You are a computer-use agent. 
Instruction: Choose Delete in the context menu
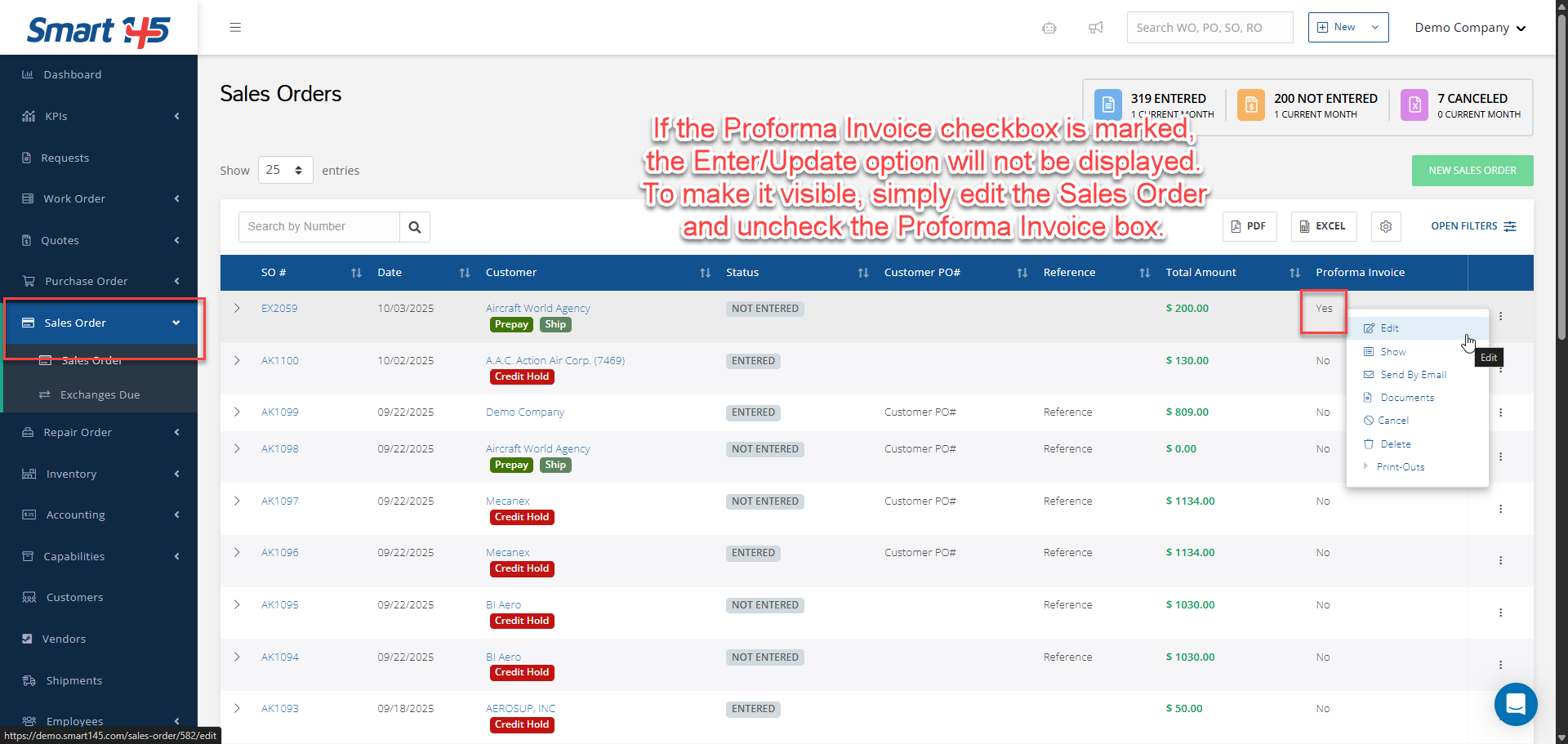pos(1395,444)
